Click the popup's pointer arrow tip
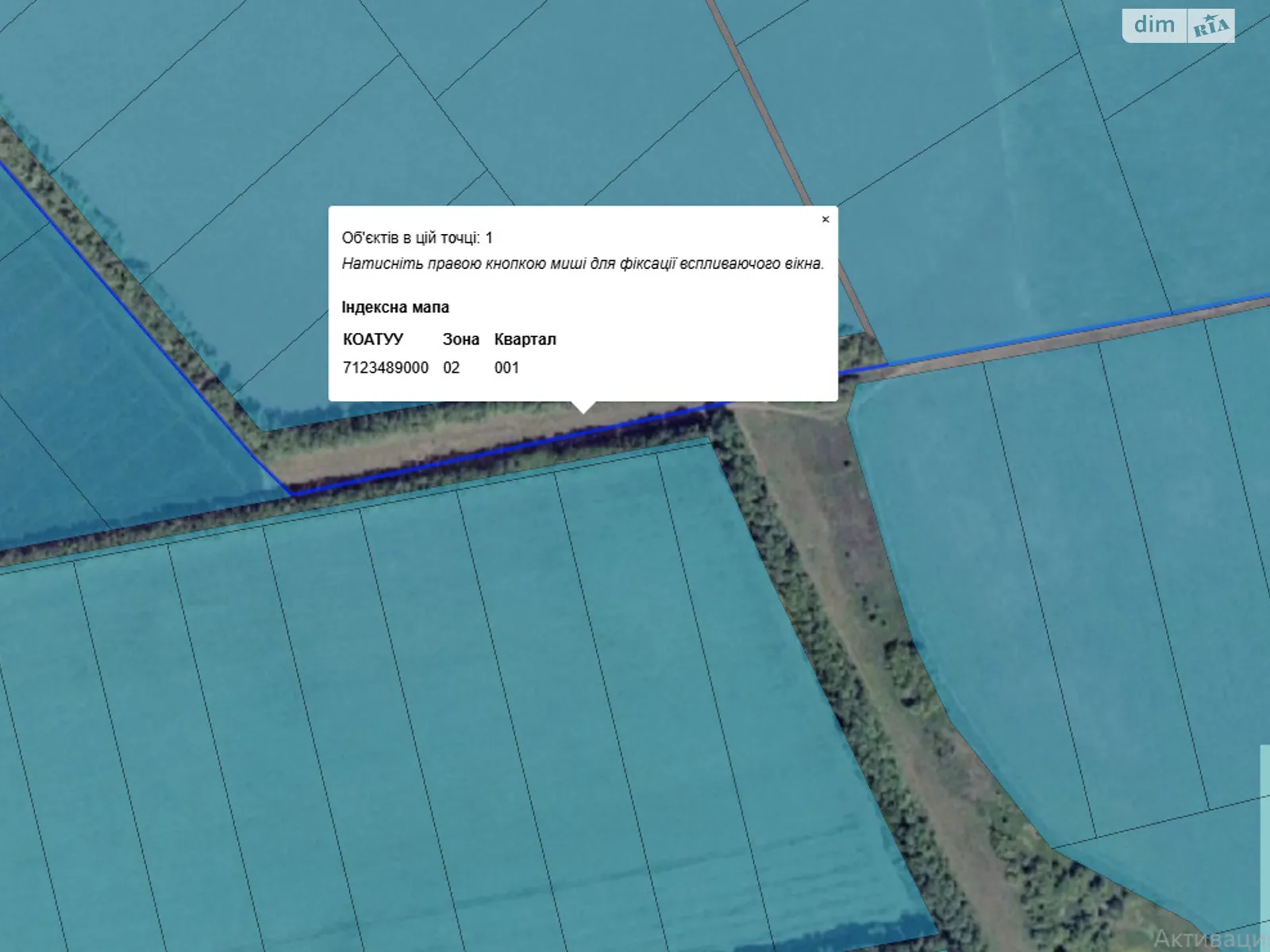Screen dimensions: 1270x952 (x=584, y=409)
